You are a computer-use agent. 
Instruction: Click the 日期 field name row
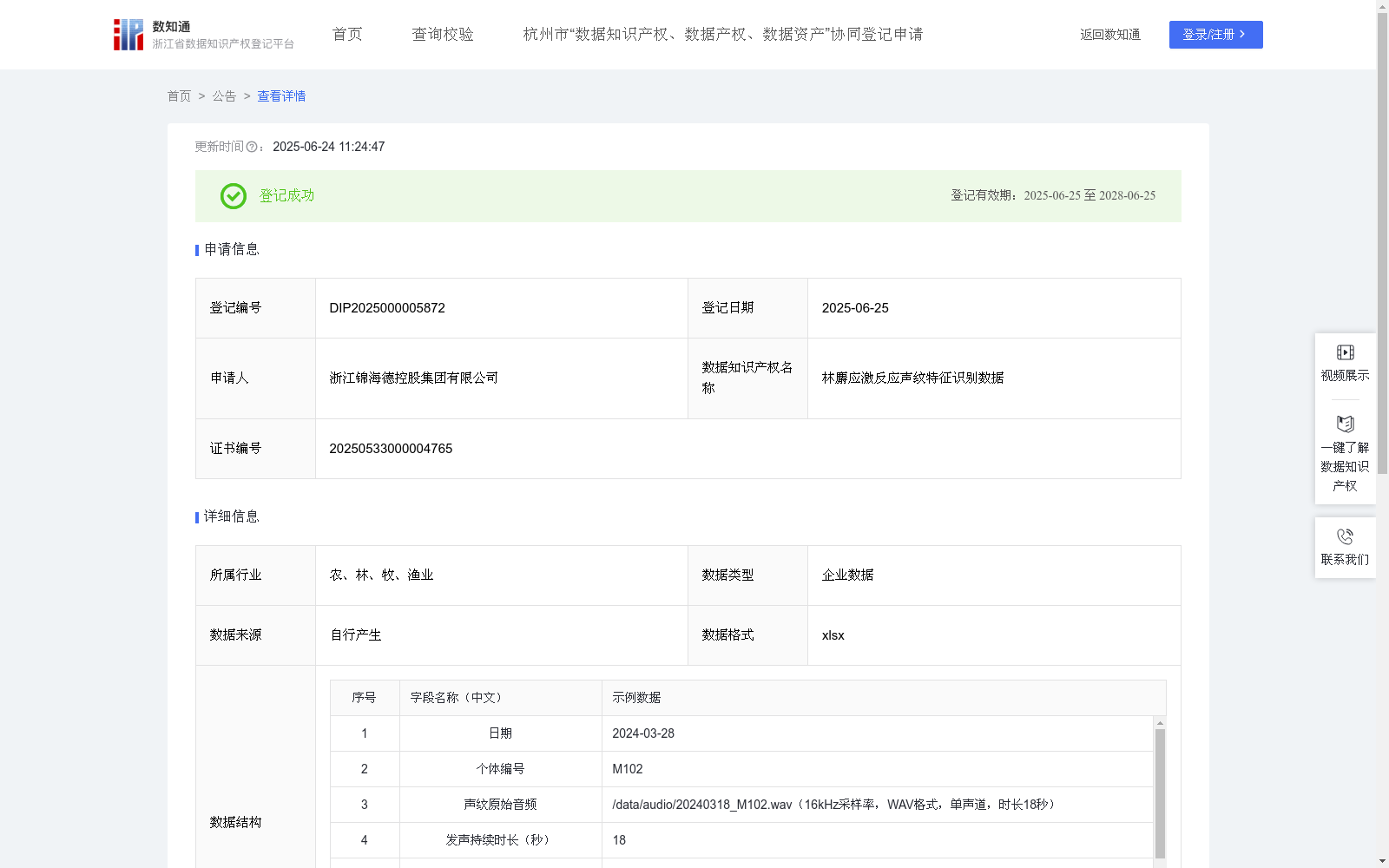[501, 733]
